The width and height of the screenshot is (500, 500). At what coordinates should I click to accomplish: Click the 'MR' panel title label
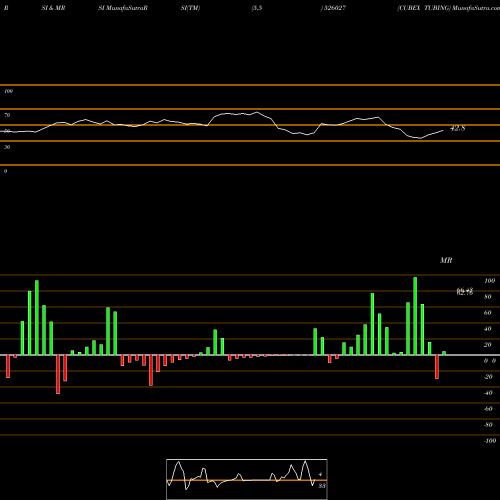tap(446, 260)
